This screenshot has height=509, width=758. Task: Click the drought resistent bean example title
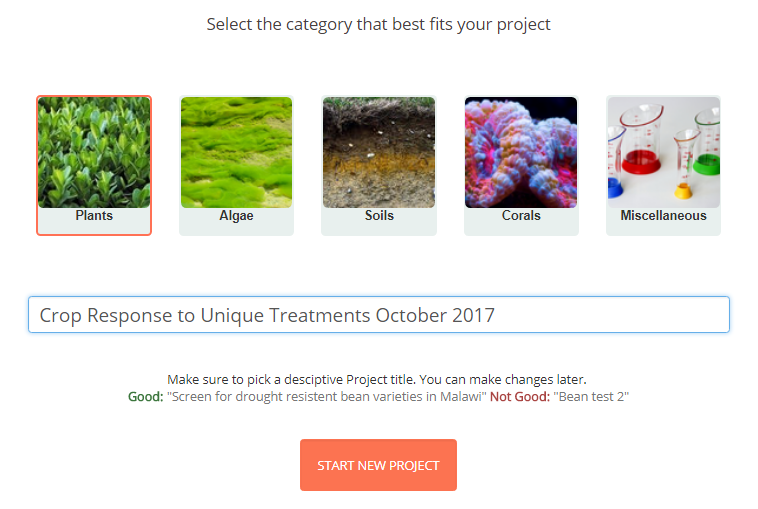point(327,397)
